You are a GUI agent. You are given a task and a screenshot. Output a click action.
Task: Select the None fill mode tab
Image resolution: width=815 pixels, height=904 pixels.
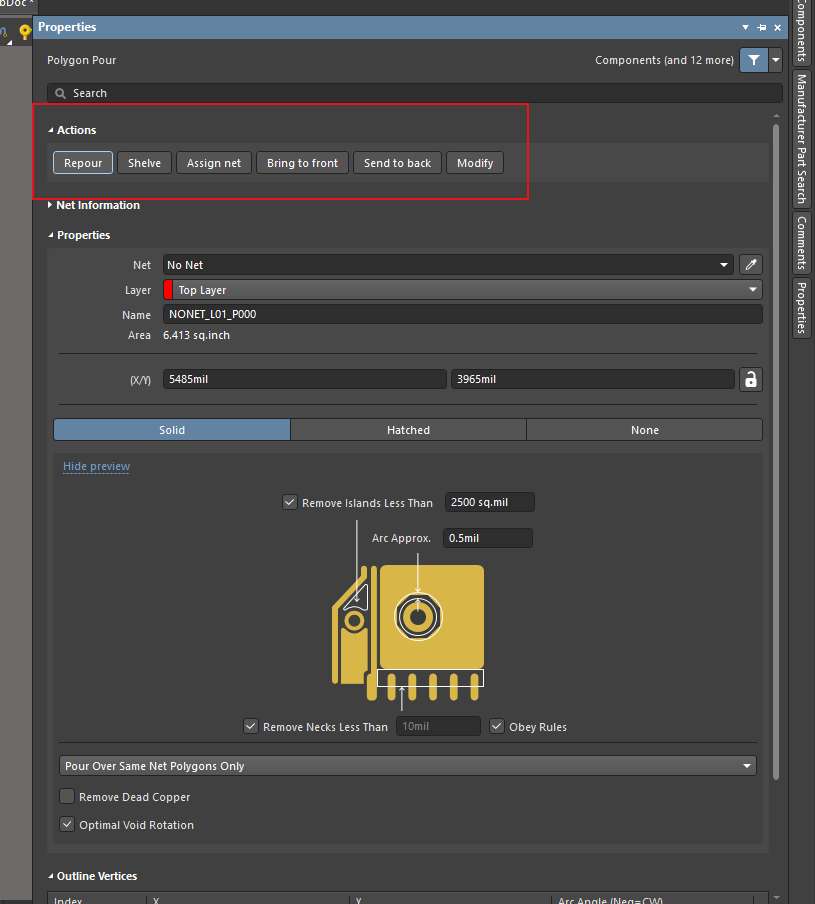644,430
